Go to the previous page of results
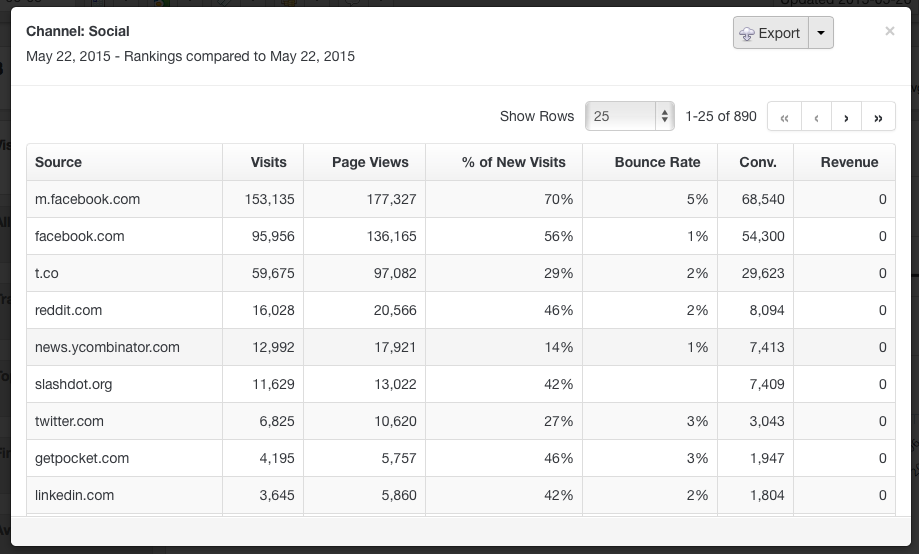The width and height of the screenshot is (919, 554). tap(816, 117)
